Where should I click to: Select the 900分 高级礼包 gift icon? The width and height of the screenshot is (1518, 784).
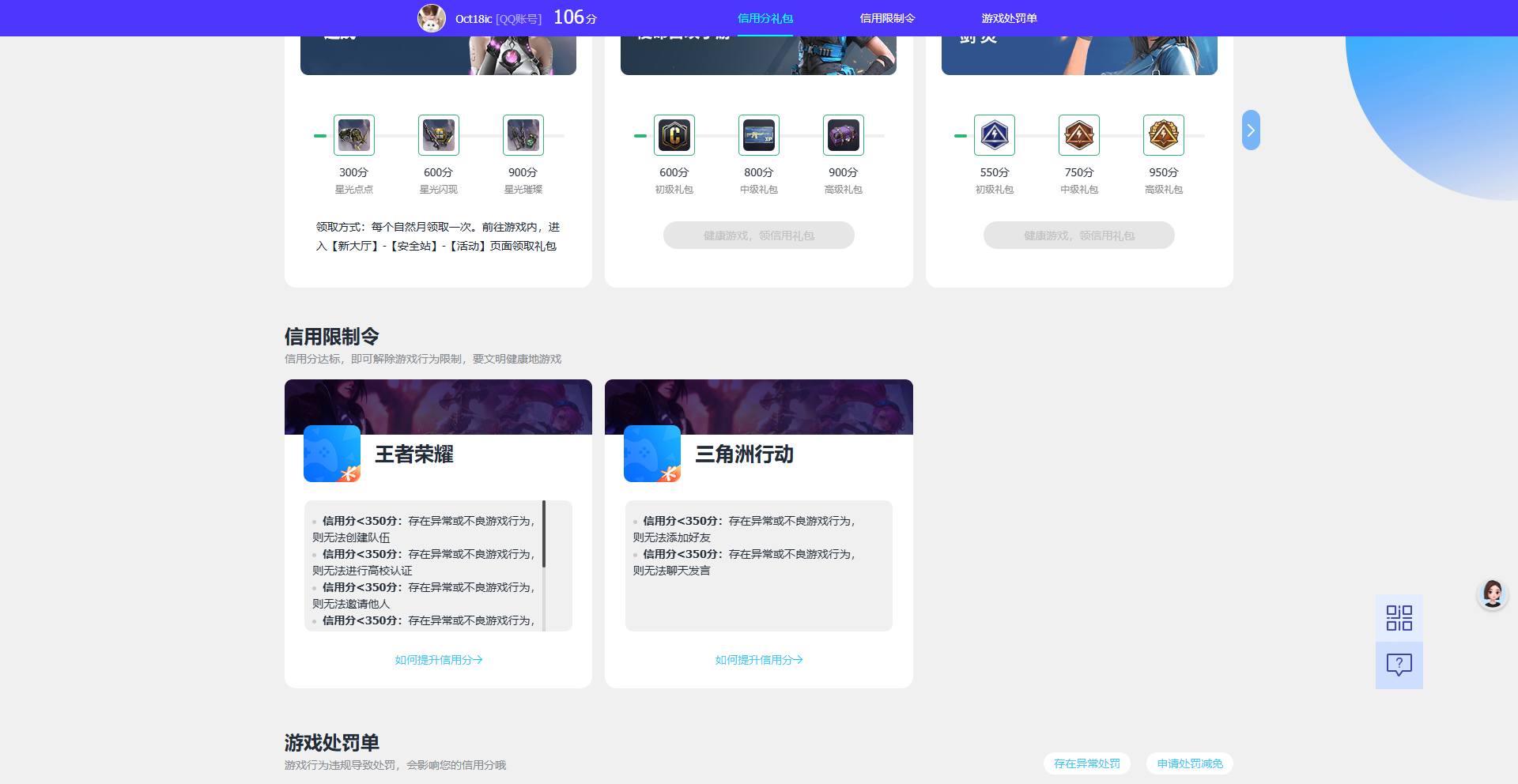point(843,135)
